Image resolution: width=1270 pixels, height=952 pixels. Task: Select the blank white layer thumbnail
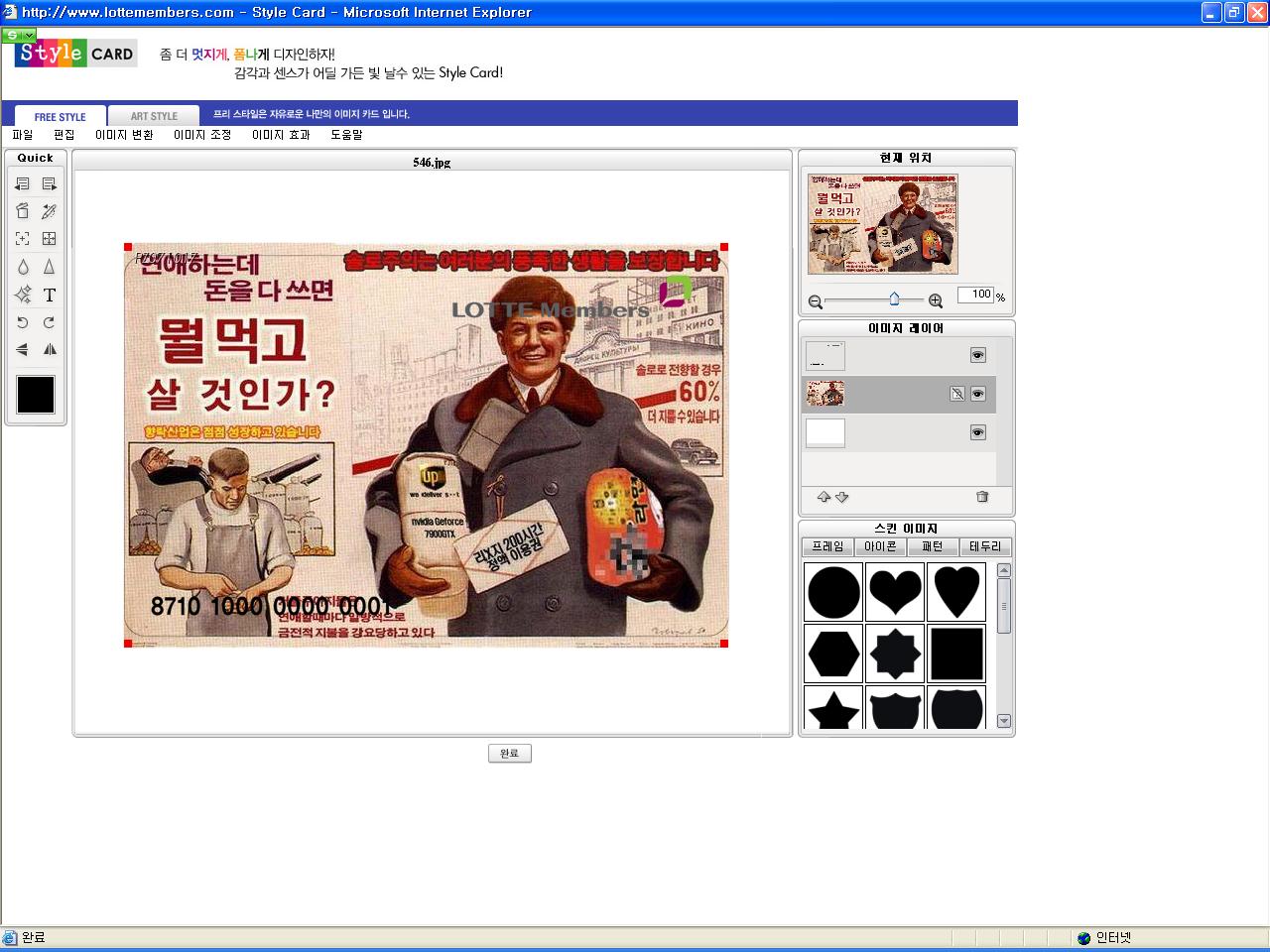tap(825, 432)
